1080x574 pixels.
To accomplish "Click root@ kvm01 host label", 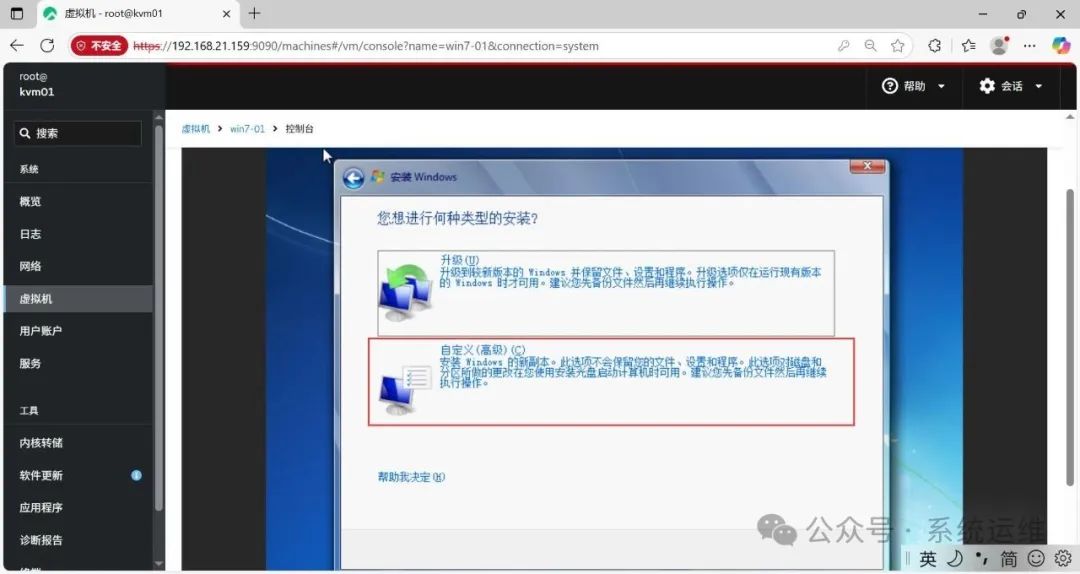I will click(x=37, y=84).
